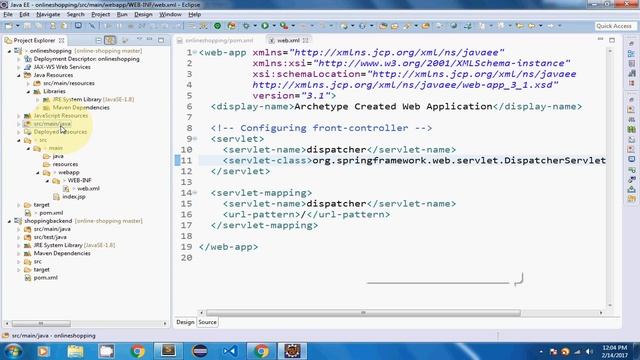640x360 pixels.
Task: Fold the web-app element at line 1
Action: tap(195, 52)
